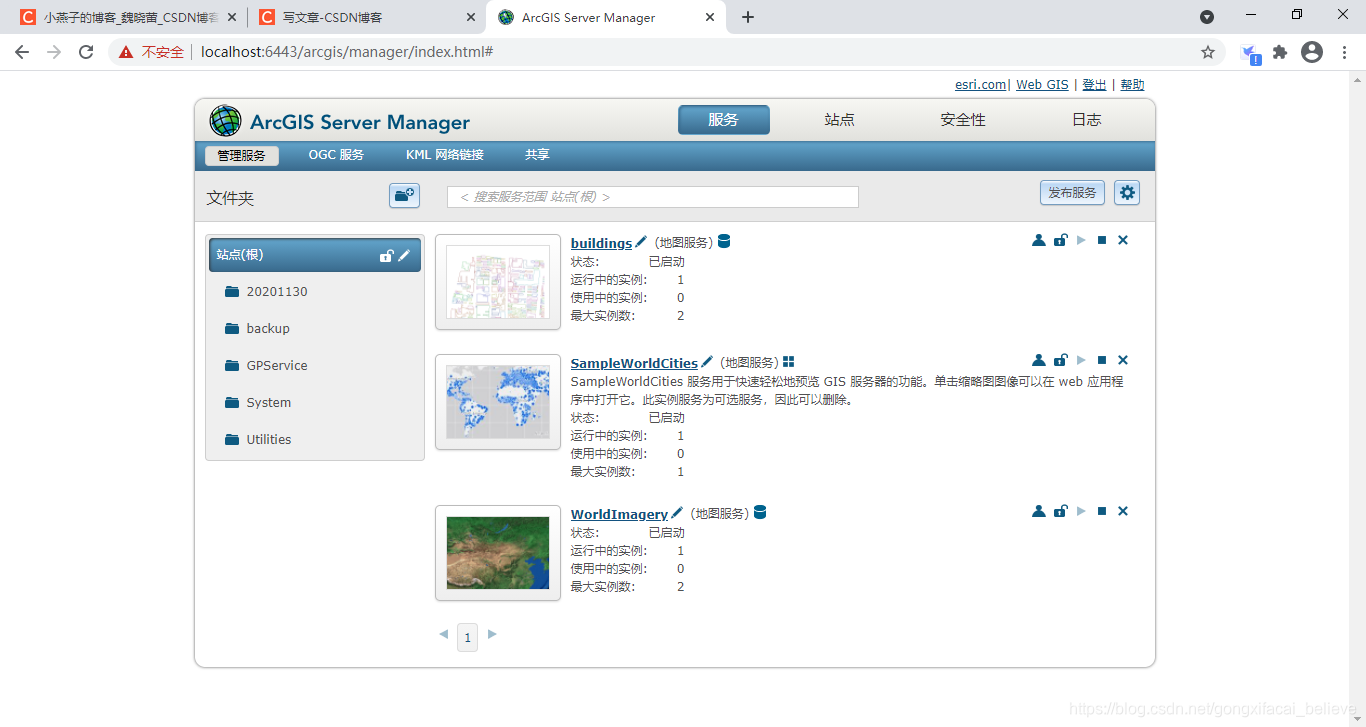Screen dimensions: 1366x727
Task: Open the 站点 main tab
Action: coord(839,120)
